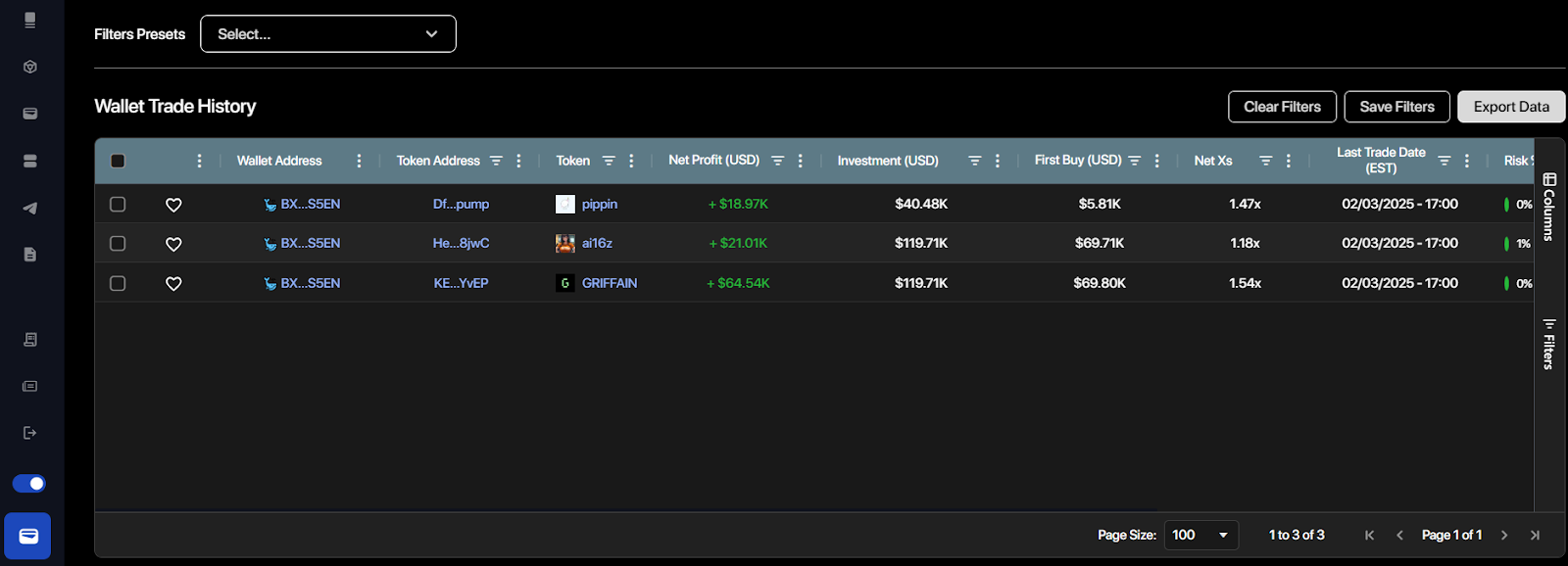Open the cube icon in left sidebar
The height and width of the screenshot is (566, 1568).
pos(30,67)
